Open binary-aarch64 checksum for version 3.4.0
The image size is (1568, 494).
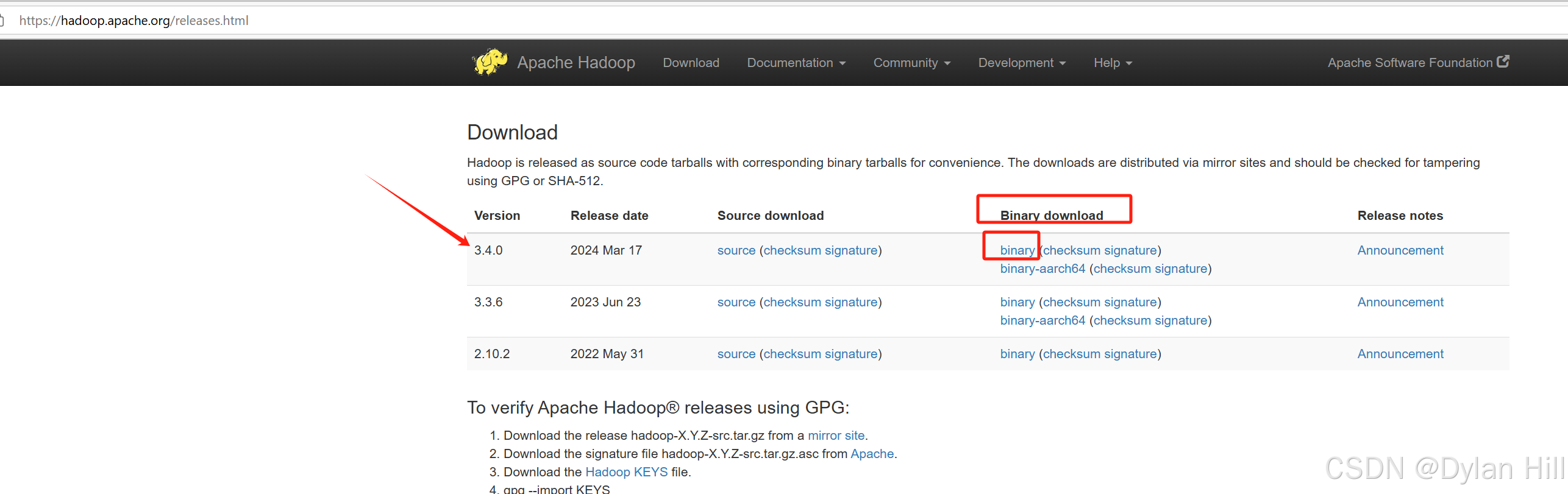click(x=1122, y=269)
